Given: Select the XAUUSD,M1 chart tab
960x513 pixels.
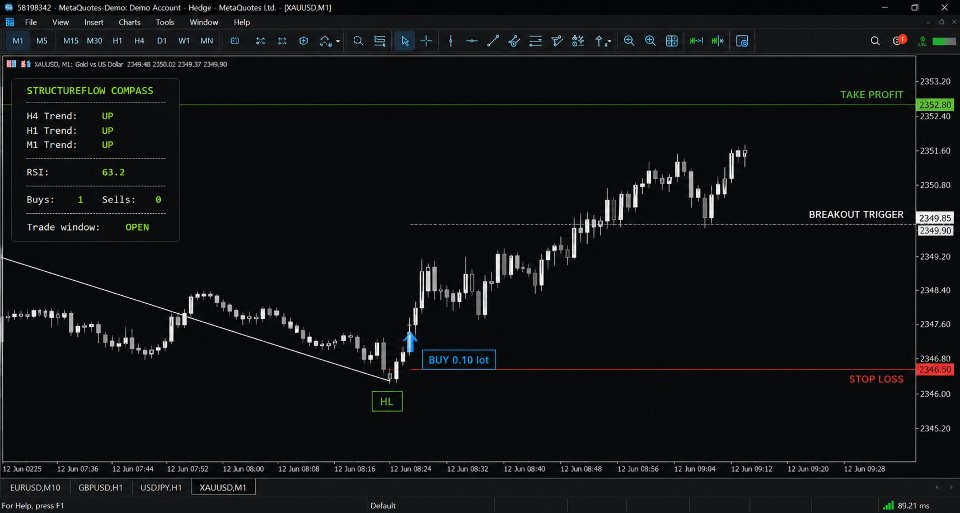Looking at the screenshot, I should 223,488.
